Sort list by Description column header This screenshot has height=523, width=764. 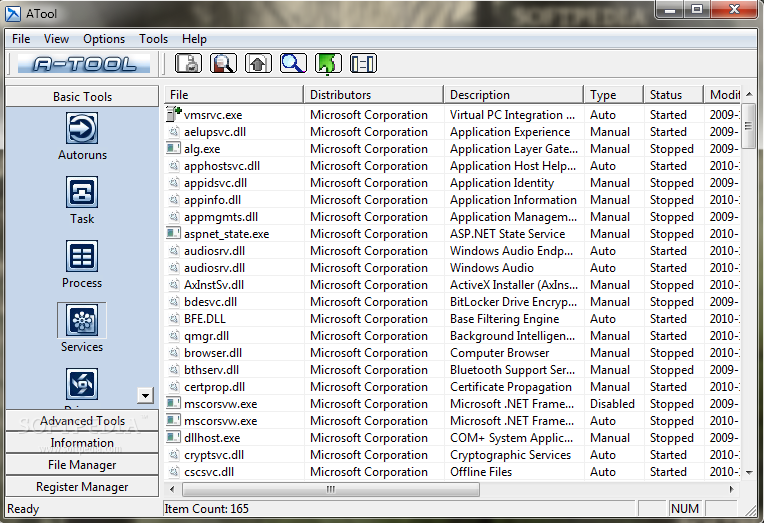514,95
